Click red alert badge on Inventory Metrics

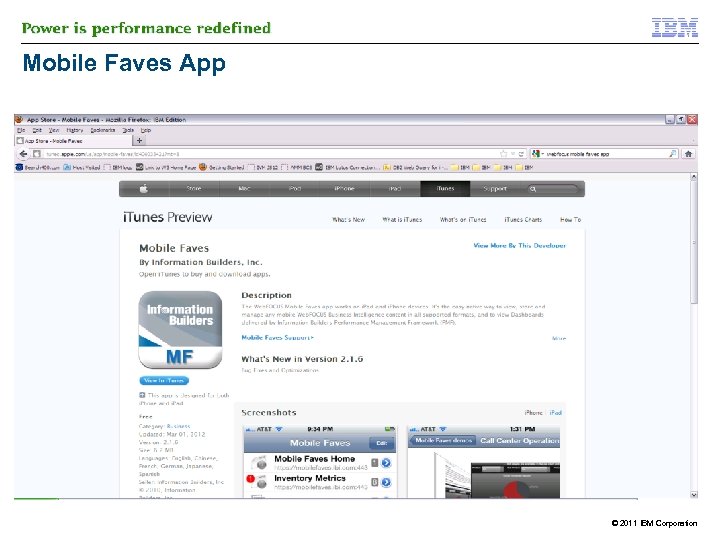(251, 479)
